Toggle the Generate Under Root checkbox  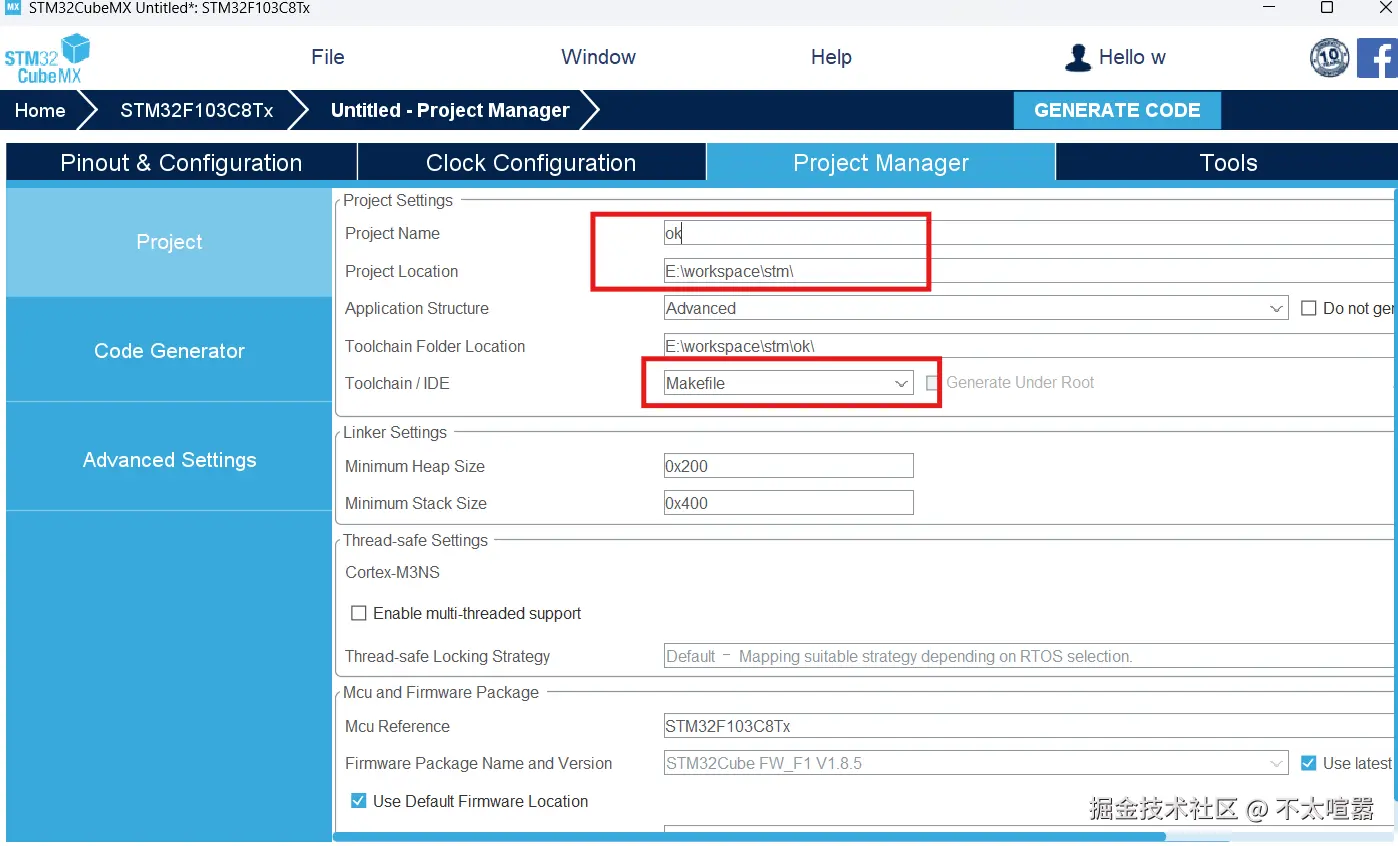pyautogui.click(x=932, y=383)
